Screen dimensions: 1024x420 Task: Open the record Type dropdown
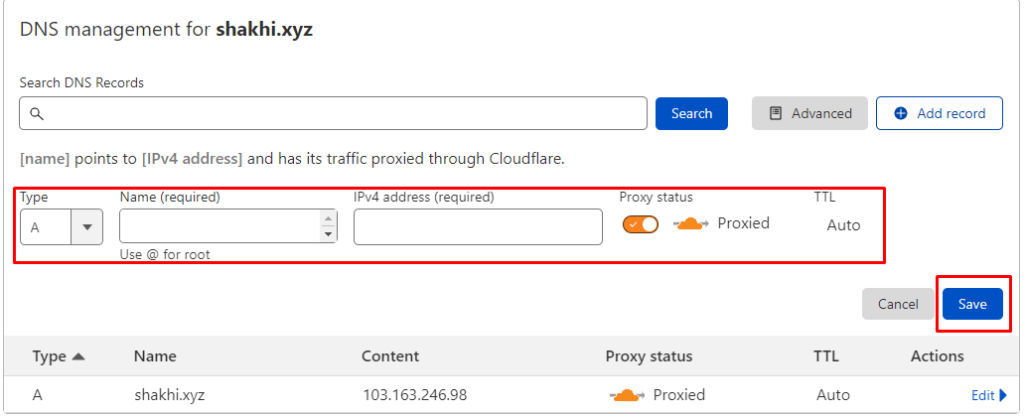pos(86,227)
